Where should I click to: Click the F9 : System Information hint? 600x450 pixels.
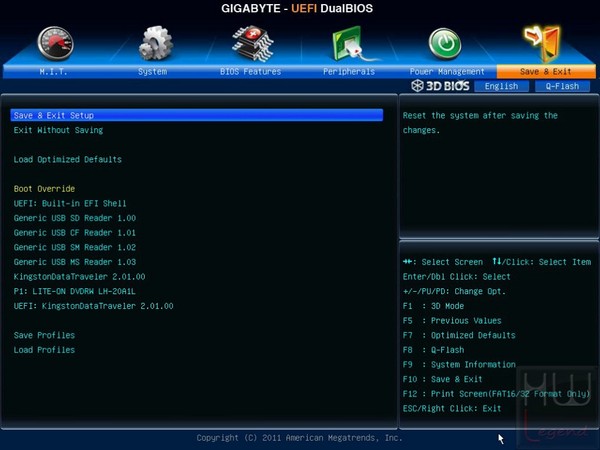[x=459, y=365]
